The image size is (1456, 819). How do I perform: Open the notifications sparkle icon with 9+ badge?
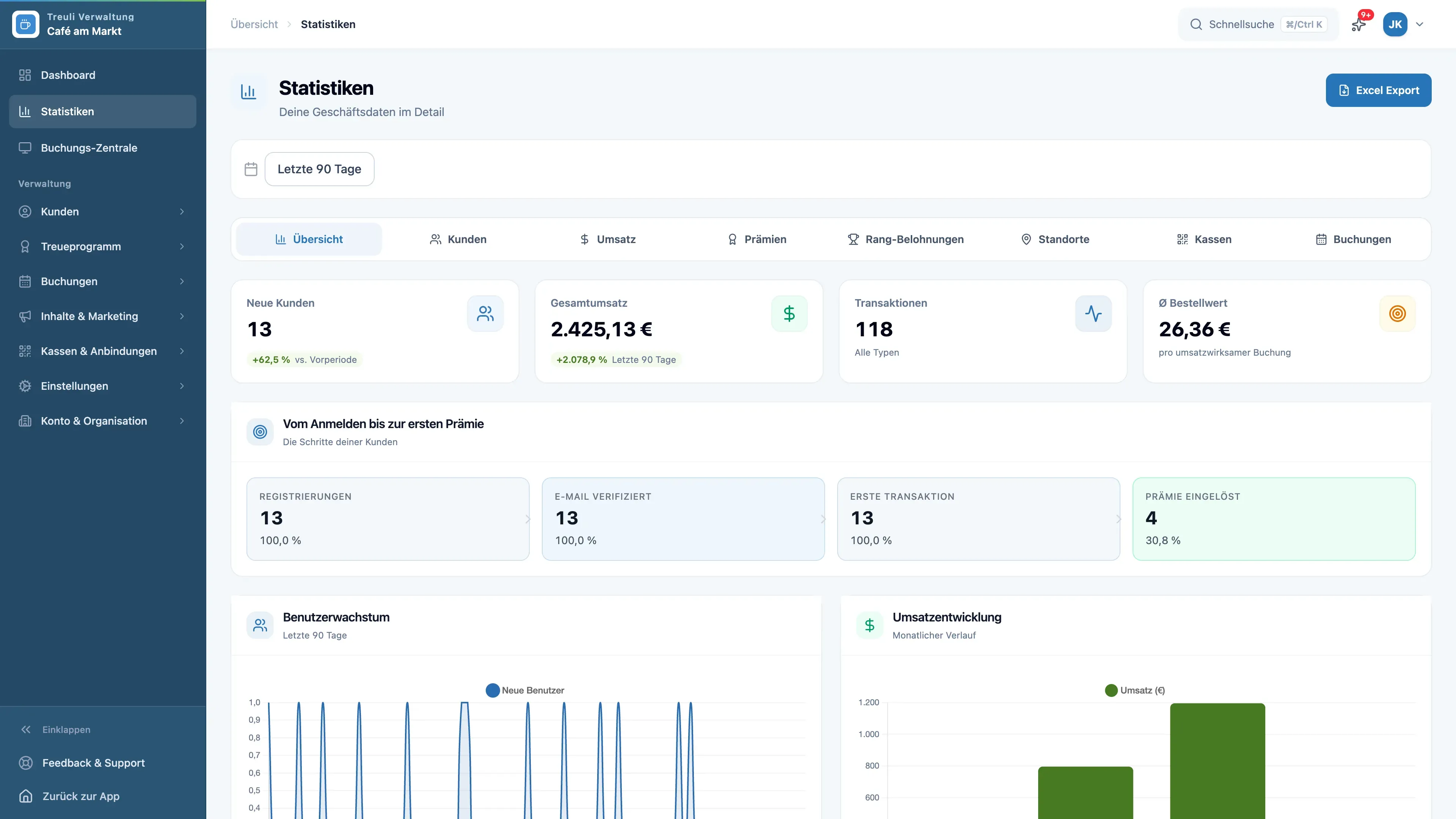coord(1359,24)
